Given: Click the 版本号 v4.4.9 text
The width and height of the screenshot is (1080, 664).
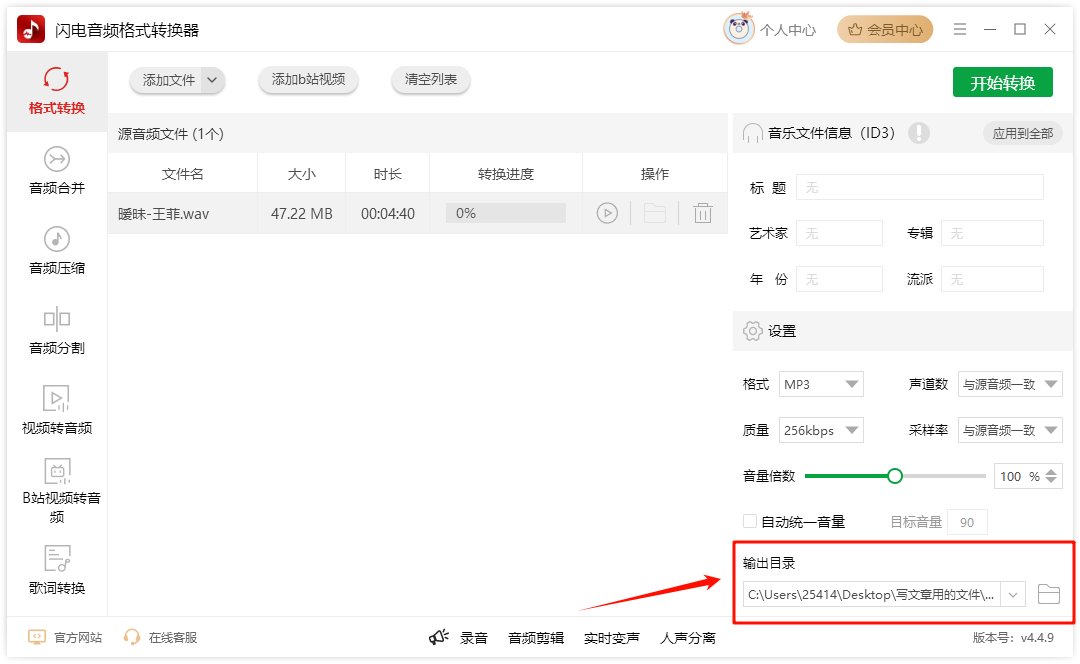Looking at the screenshot, I should pos(1013,638).
